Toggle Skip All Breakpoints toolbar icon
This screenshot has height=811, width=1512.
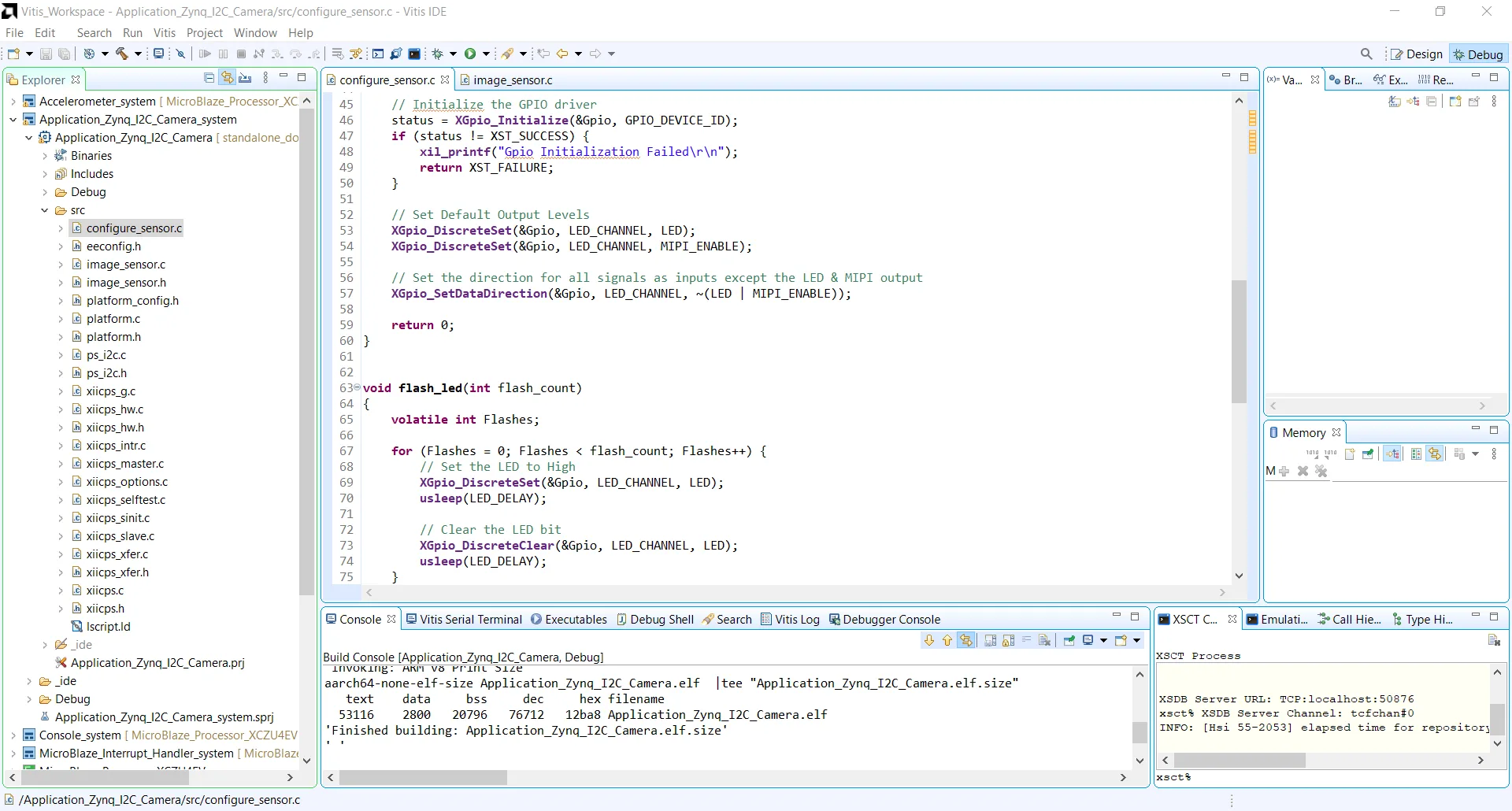pos(180,54)
